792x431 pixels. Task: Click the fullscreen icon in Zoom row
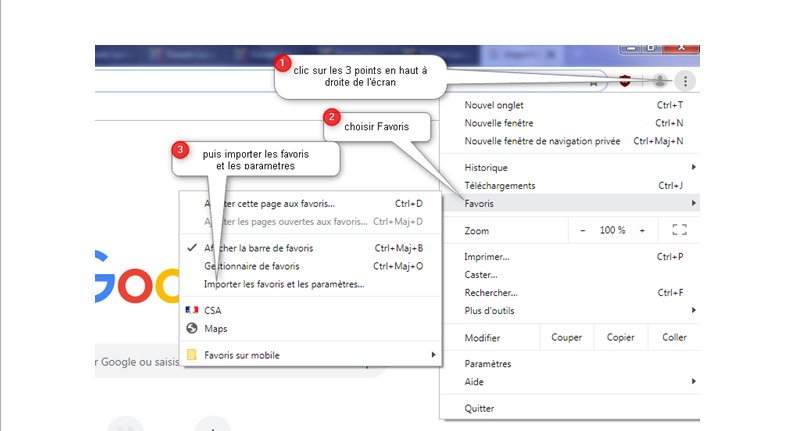pyautogui.click(x=680, y=230)
